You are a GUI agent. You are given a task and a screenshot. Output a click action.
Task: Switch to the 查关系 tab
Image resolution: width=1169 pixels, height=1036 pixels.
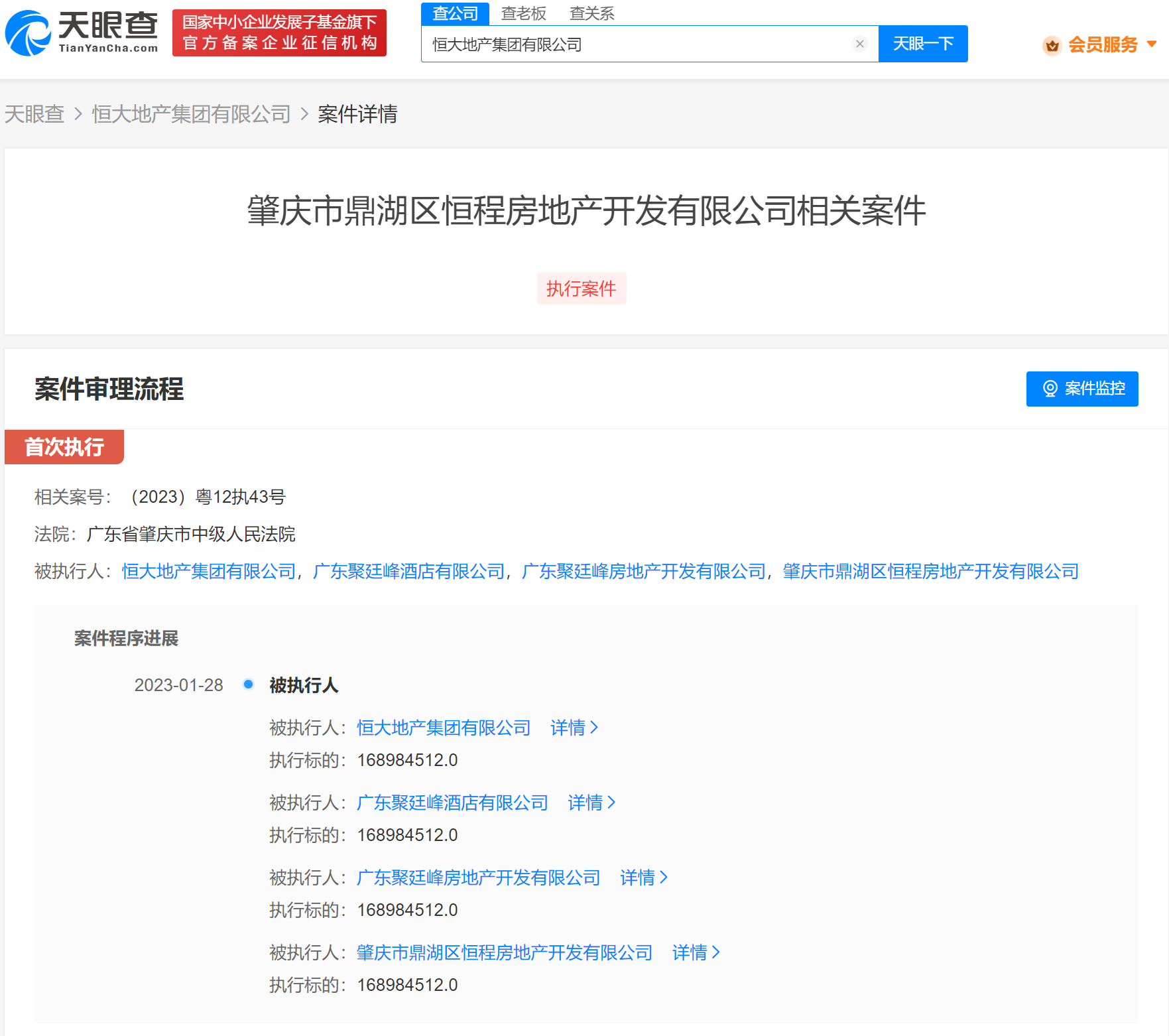[591, 13]
